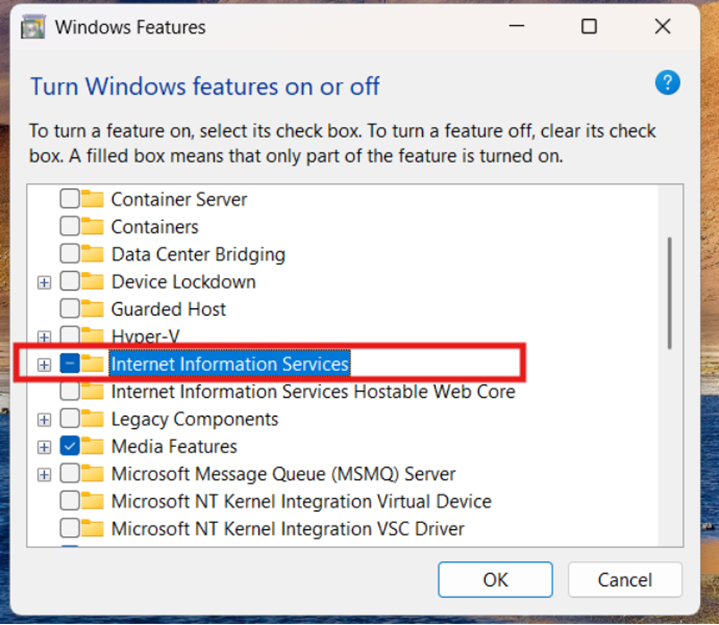719x625 pixels.
Task: Expand the Legacy Components node
Action: [x=44, y=420]
